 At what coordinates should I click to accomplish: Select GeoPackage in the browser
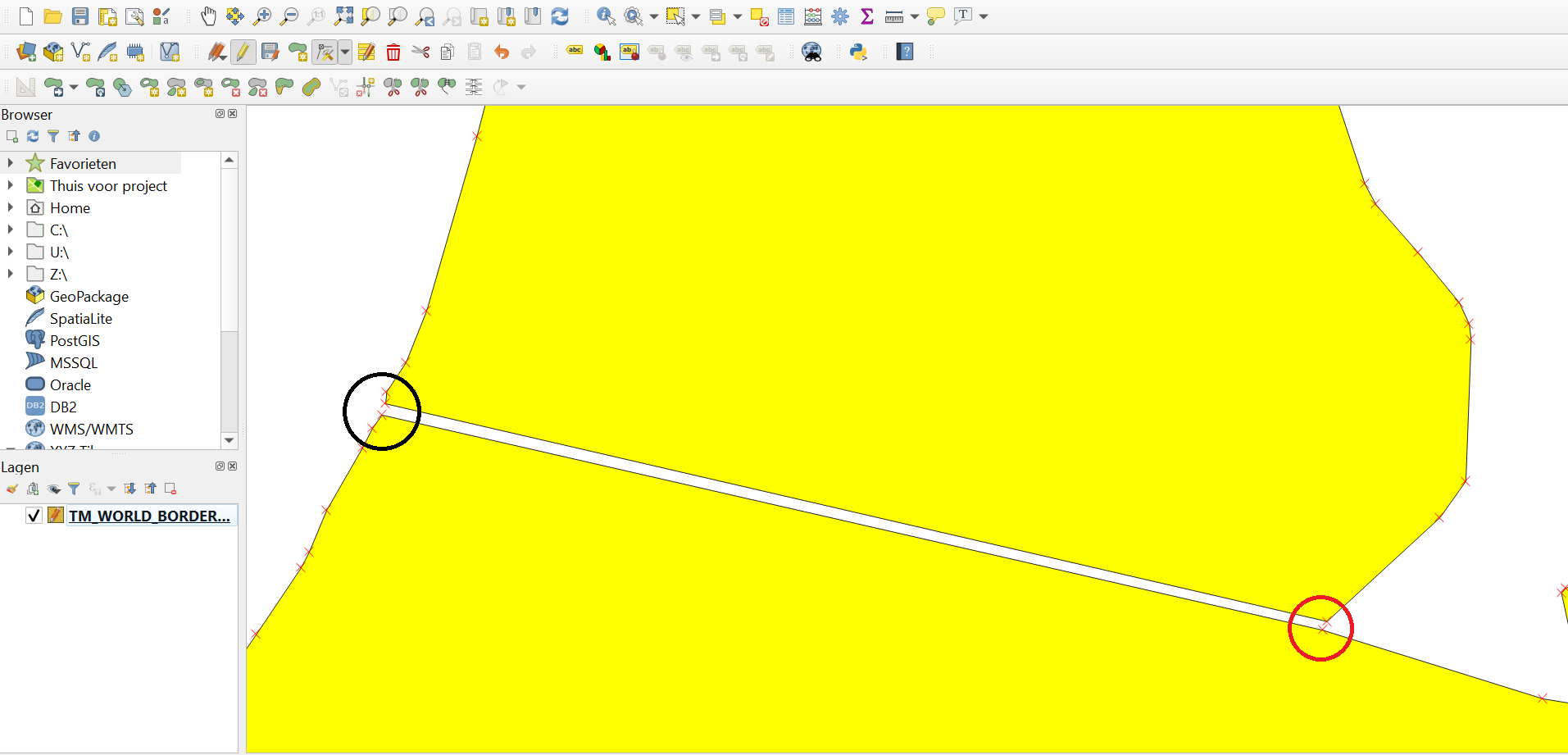pyautogui.click(x=89, y=297)
